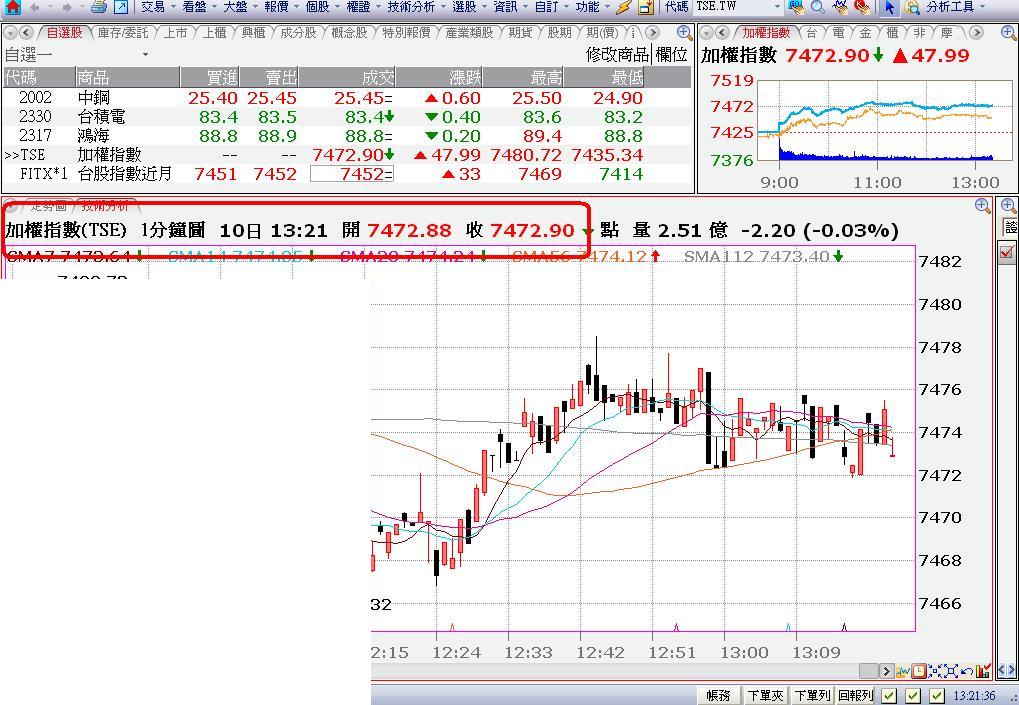Click the GO symbol lookup icon

795,7
